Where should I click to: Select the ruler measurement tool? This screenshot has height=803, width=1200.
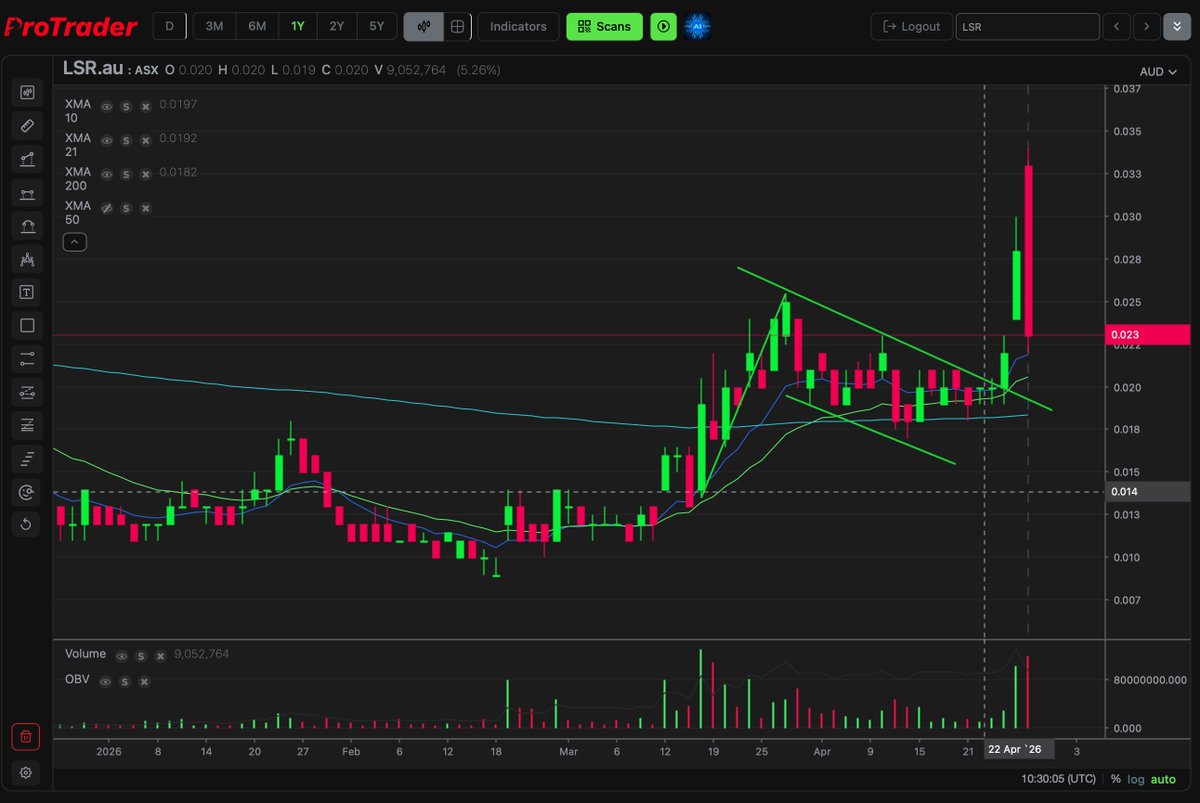27,126
